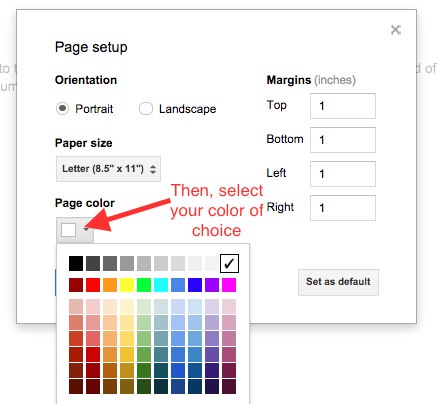Choose bright red in the palette
Image resolution: width=438 pixels, height=404 pixels.
click(x=93, y=285)
